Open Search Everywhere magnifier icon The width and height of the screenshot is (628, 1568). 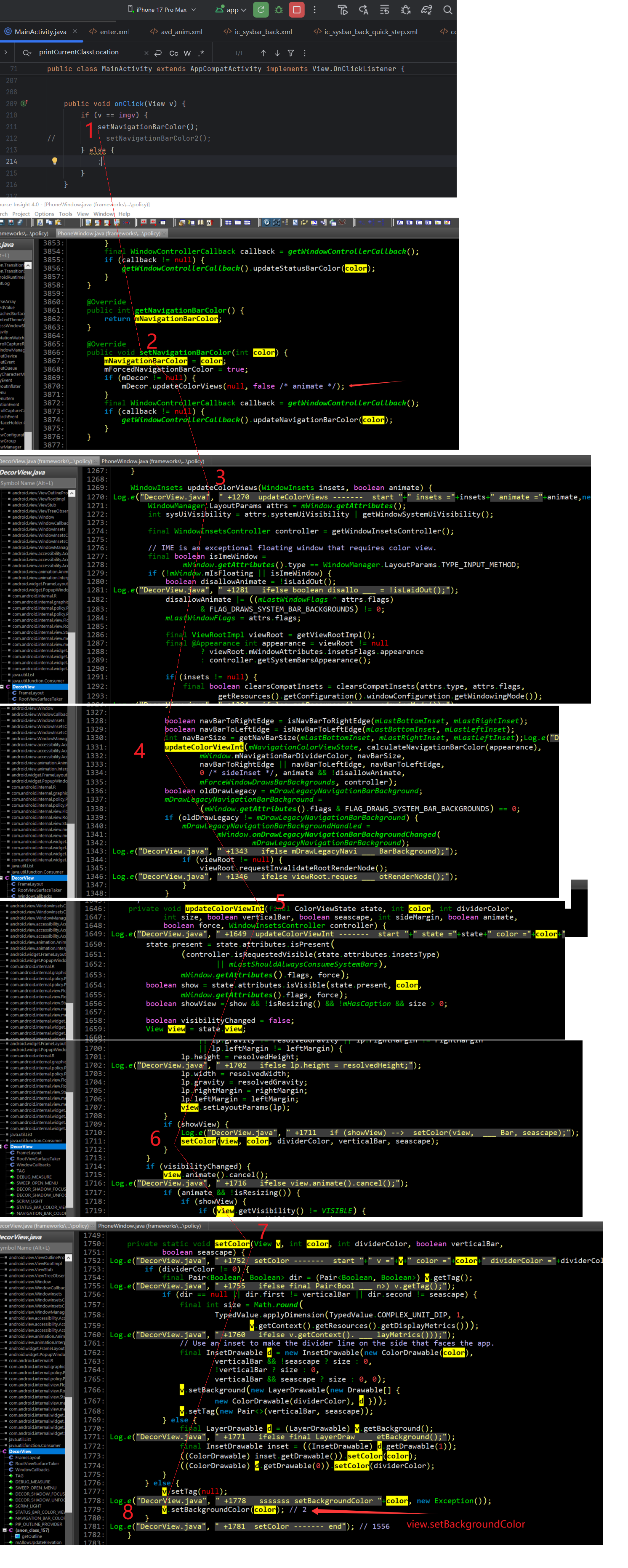tap(447, 10)
